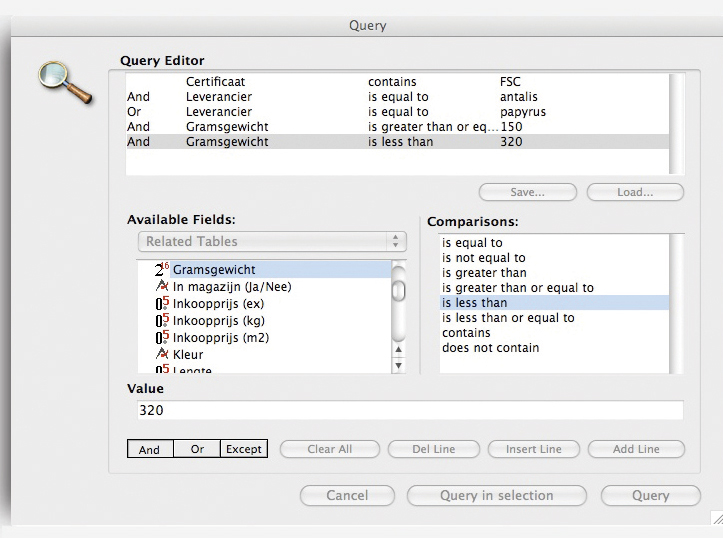Click the Available Fields scrollbar thumb
This screenshot has width=723, height=538.
[398, 291]
